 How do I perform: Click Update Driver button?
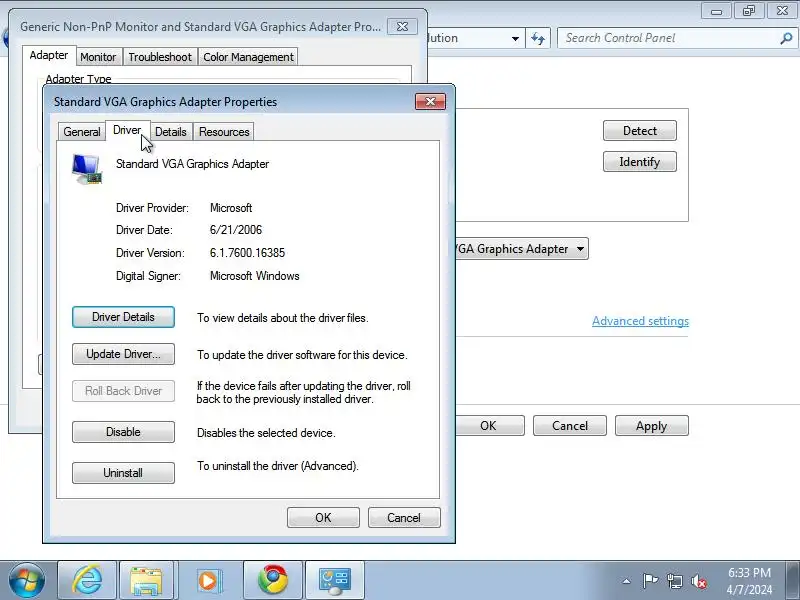[x=123, y=354]
